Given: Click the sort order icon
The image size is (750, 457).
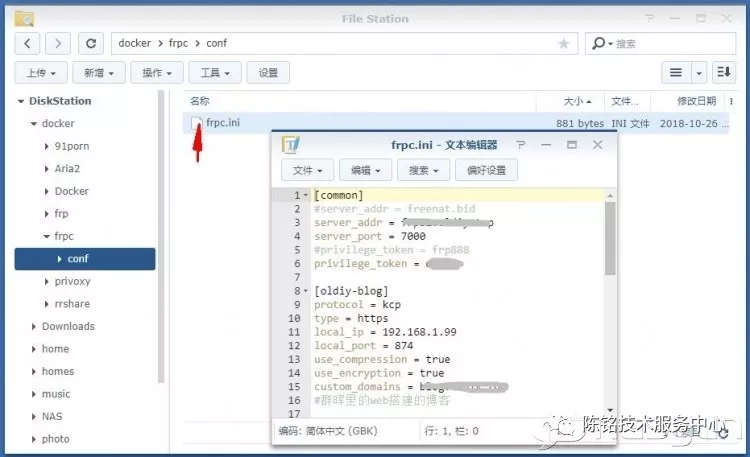Looking at the screenshot, I should pyautogui.click(x=724, y=72).
